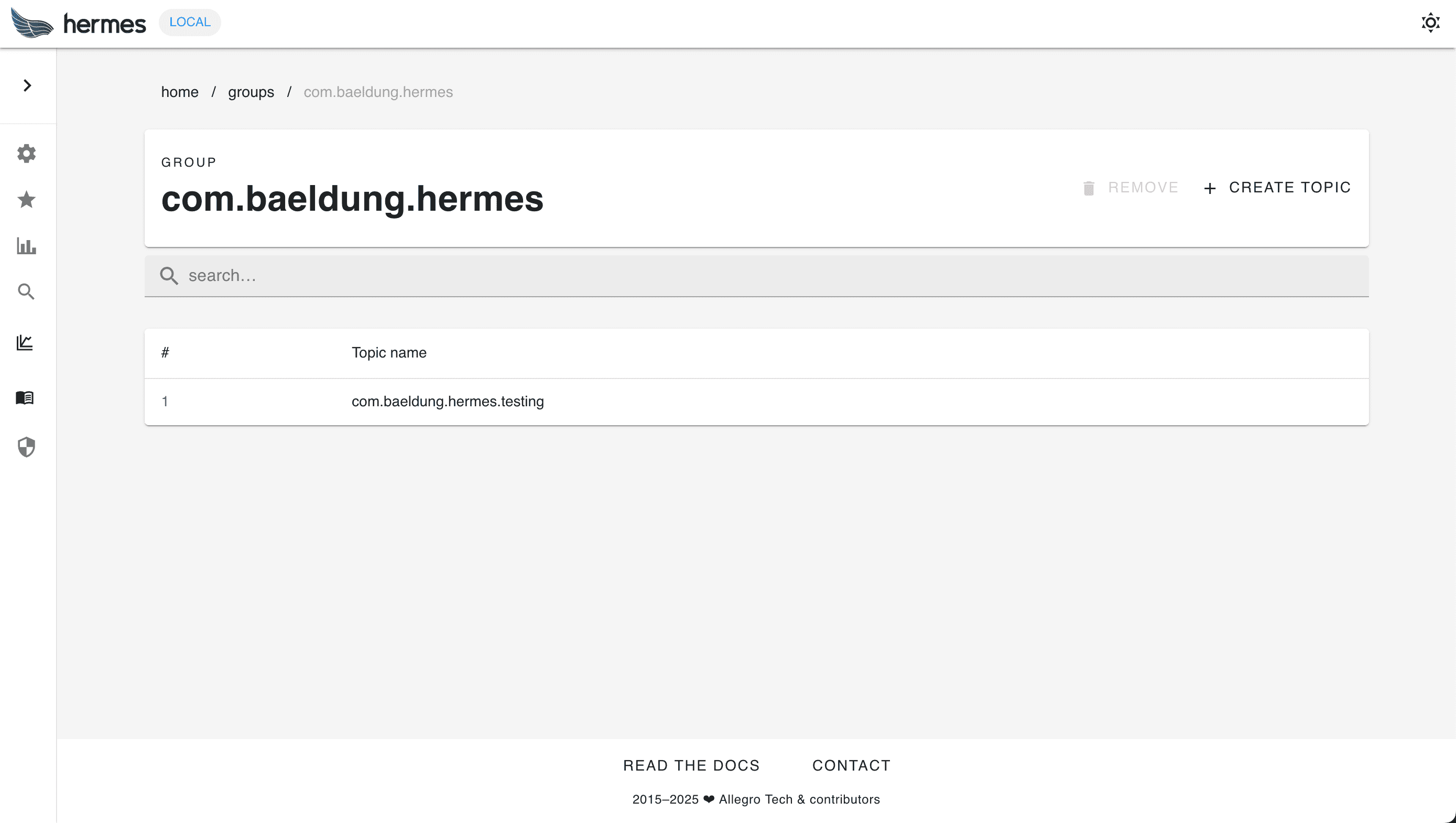Viewport: 1456px width, 823px height.
Task: Open the book-shaped sidebar icon
Action: point(25,398)
